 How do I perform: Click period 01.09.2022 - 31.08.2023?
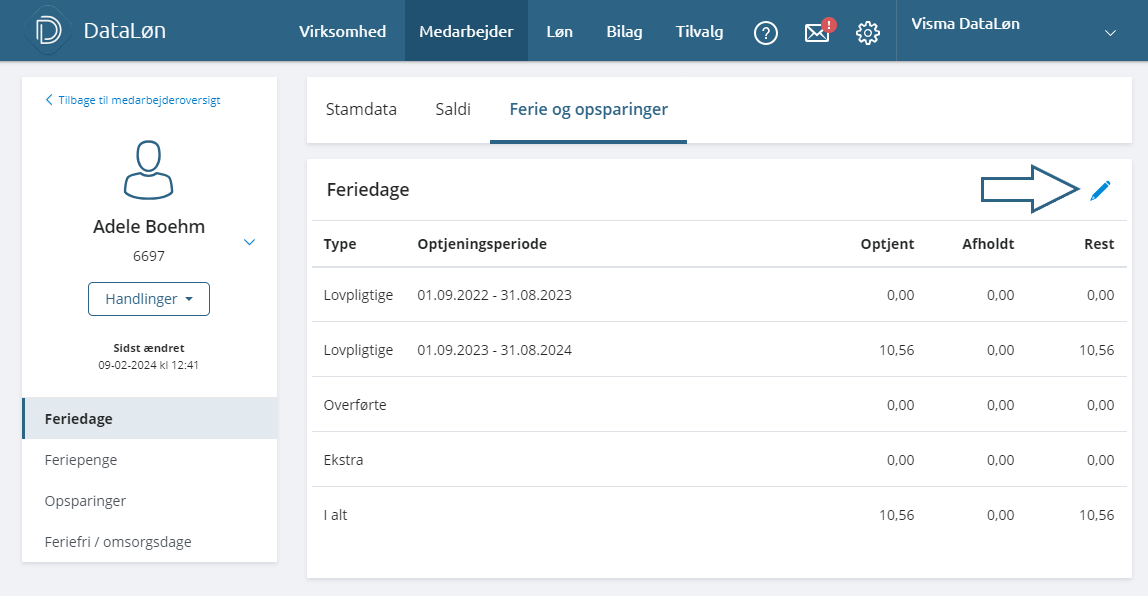[494, 295]
